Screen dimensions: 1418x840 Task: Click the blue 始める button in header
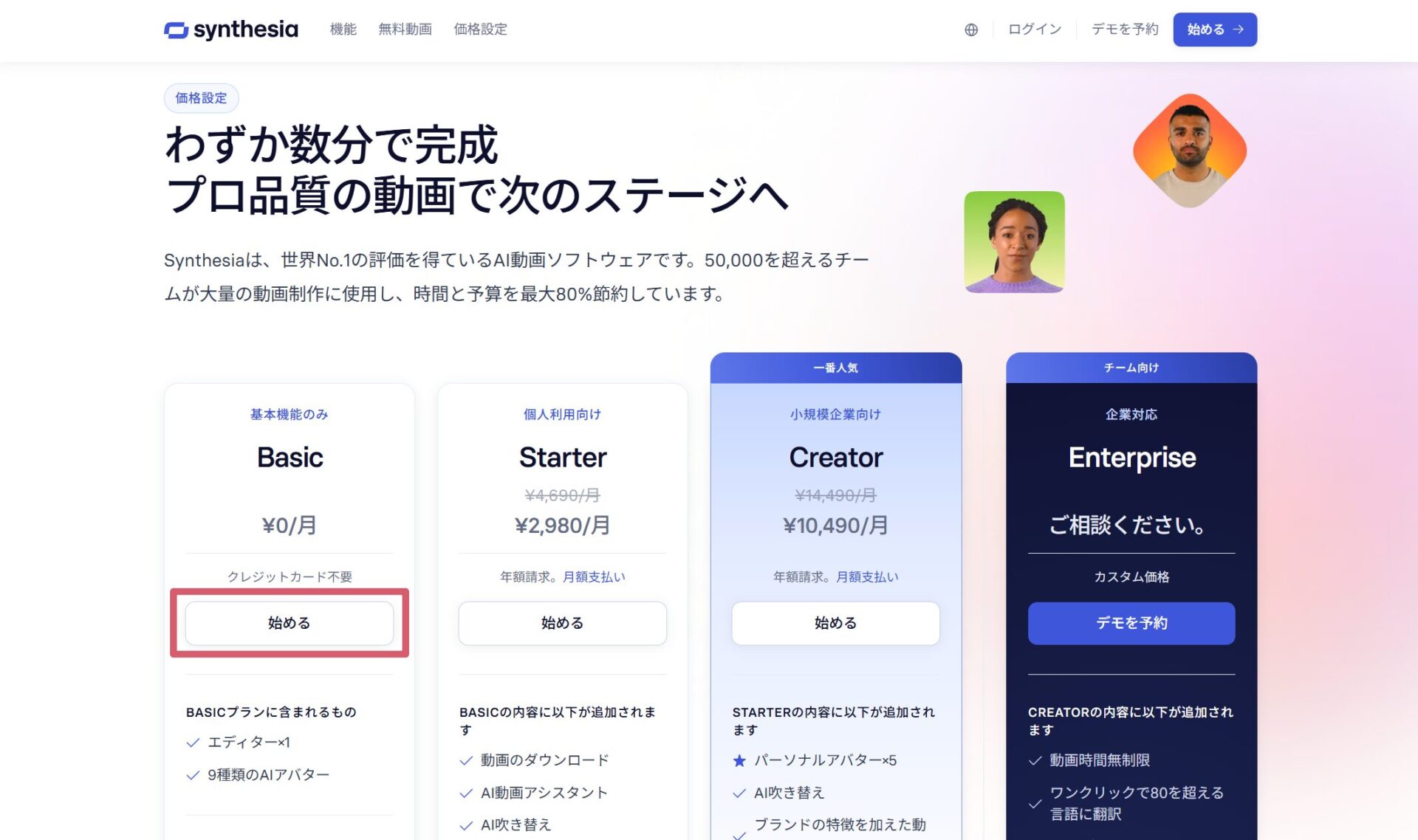coord(1215,30)
